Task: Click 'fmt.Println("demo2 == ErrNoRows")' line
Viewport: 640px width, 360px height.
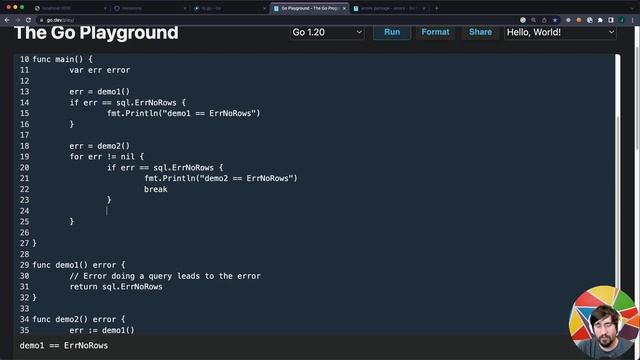Action: point(221,178)
